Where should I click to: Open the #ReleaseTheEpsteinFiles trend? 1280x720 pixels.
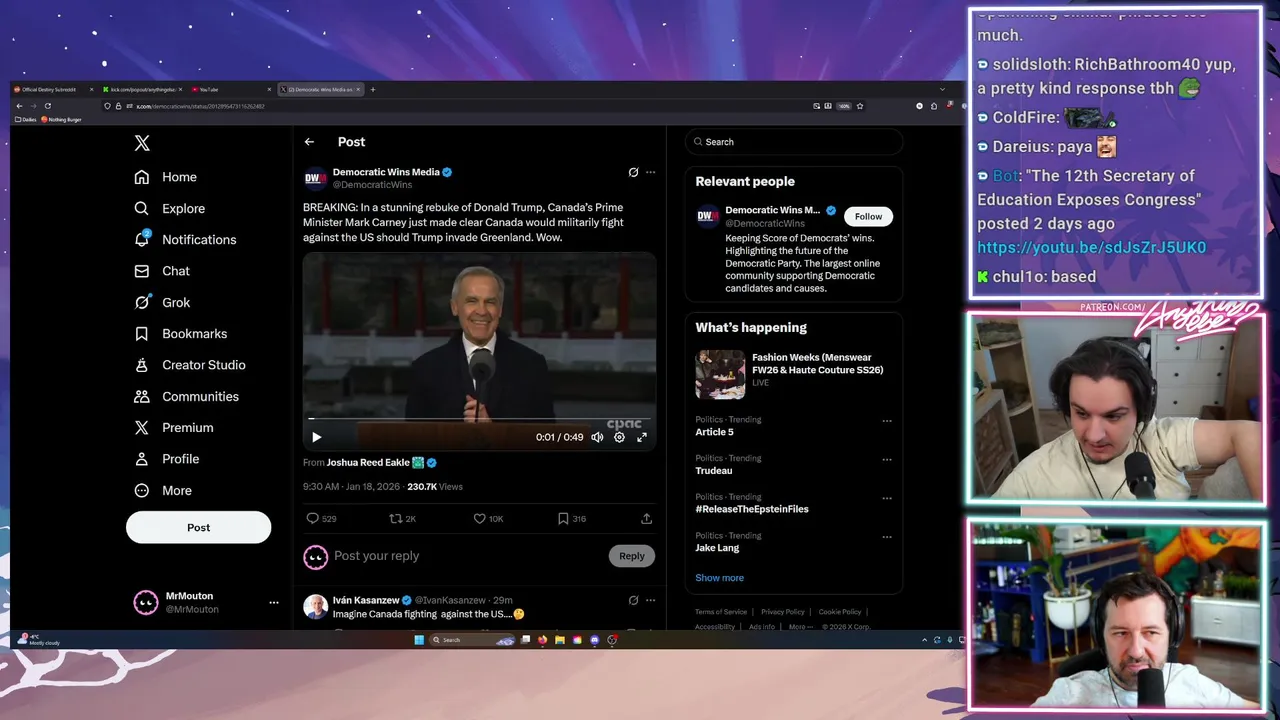click(x=752, y=509)
